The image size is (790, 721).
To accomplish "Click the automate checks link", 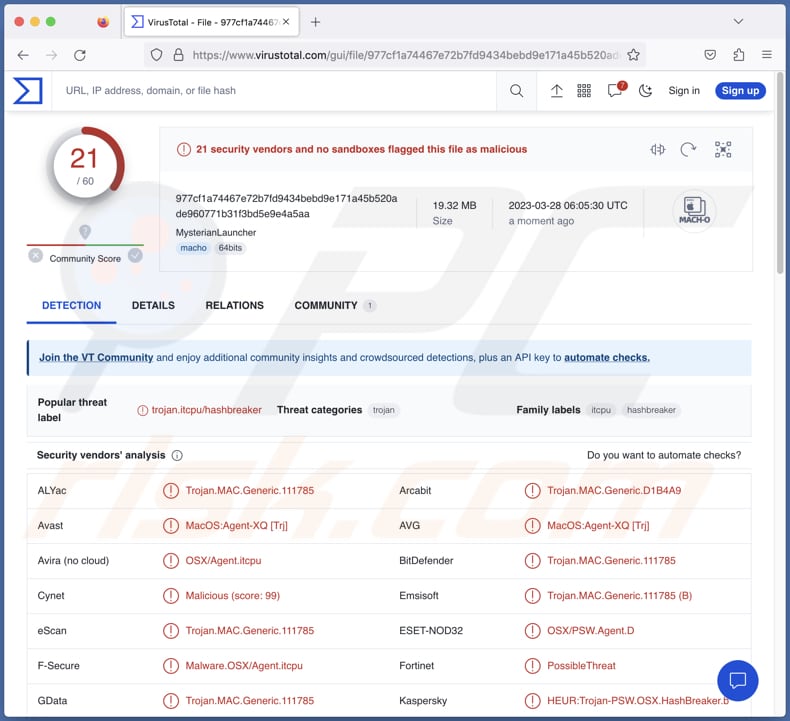I will (607, 357).
